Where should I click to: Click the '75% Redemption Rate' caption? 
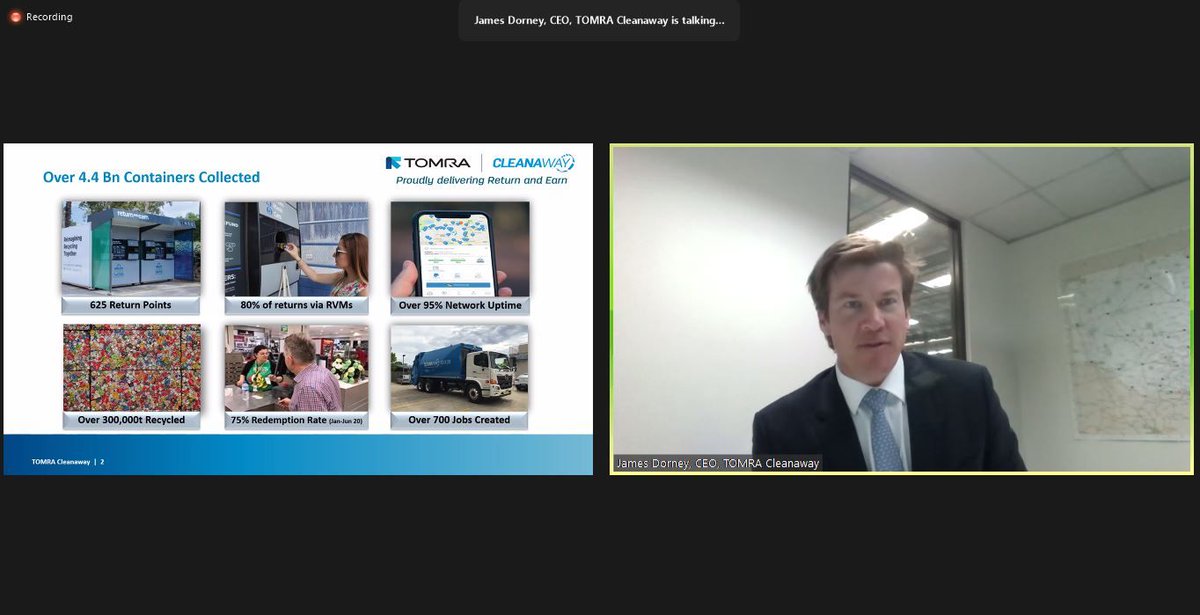296,420
